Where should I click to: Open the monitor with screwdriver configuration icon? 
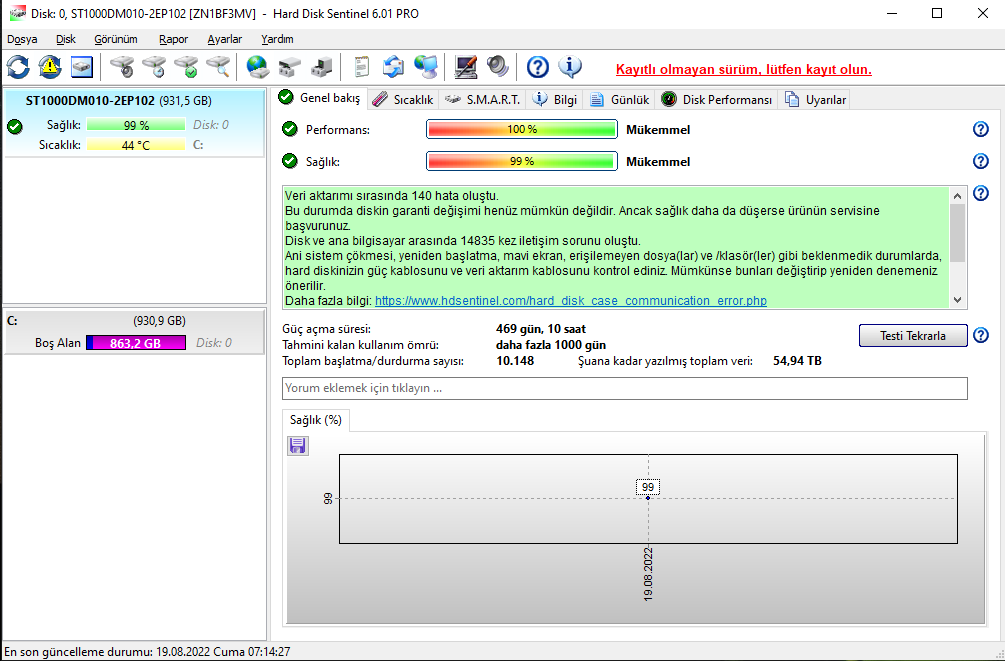click(465, 67)
